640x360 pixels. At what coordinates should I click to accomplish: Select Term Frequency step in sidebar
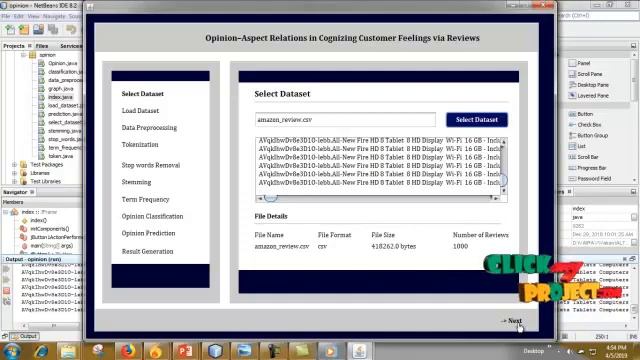point(145,199)
